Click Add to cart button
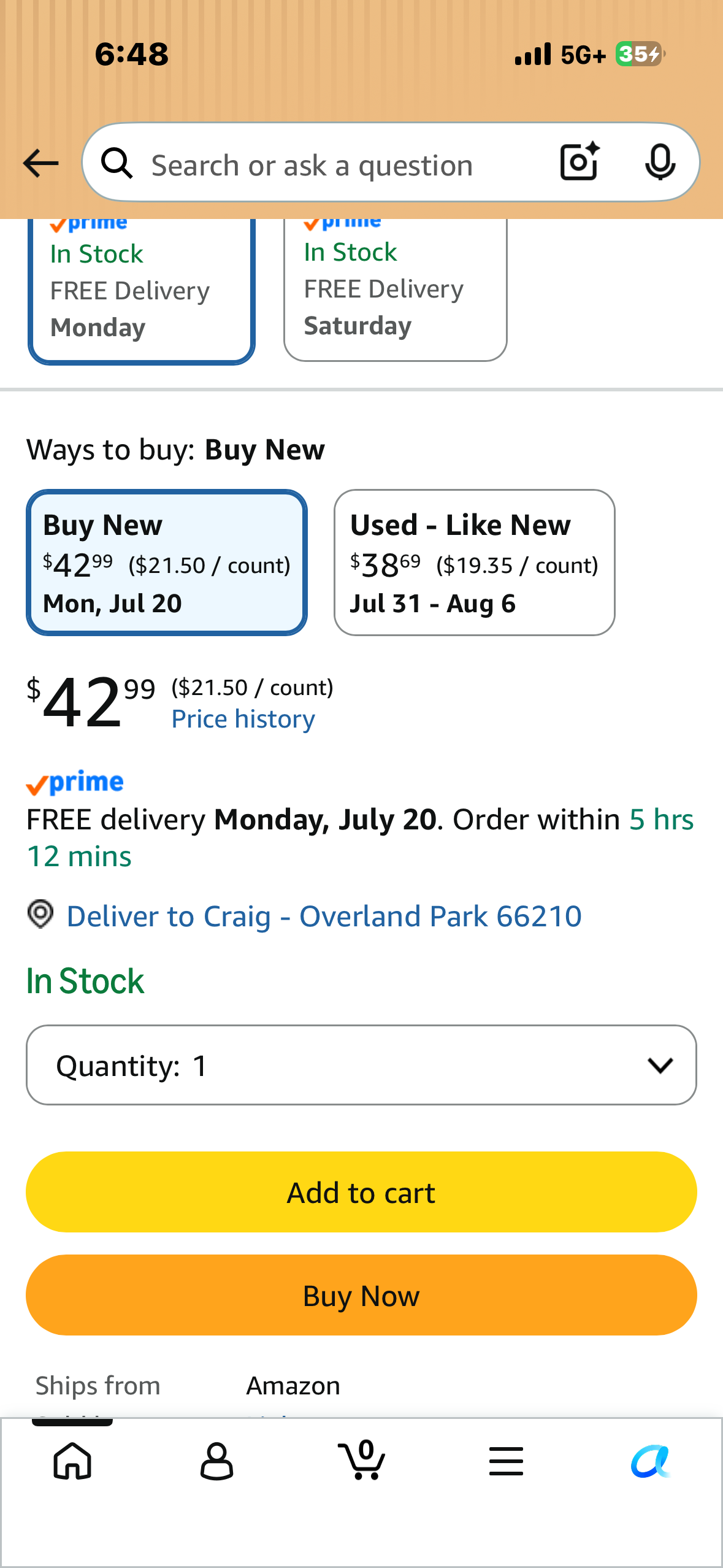Viewport: 723px width, 1568px height. [361, 1192]
